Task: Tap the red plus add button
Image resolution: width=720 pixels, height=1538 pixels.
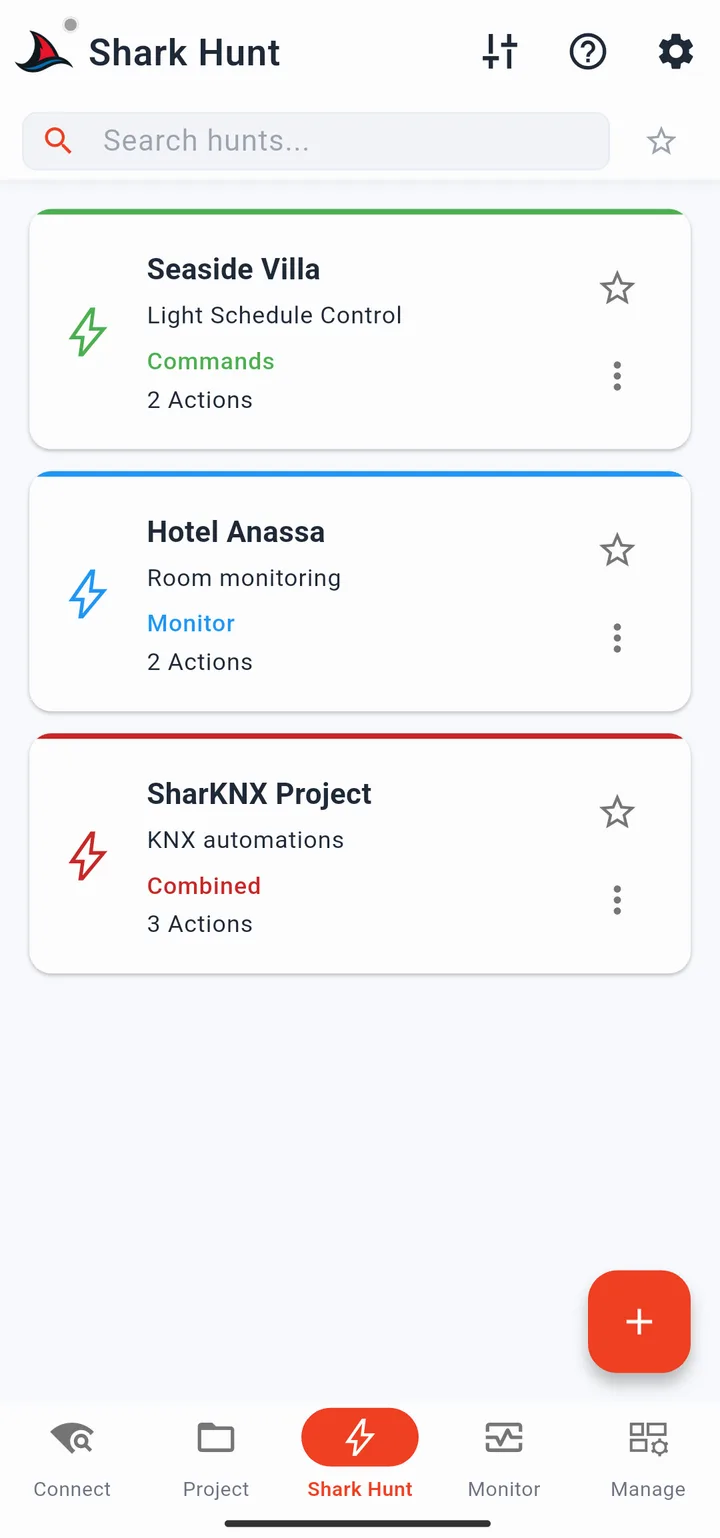Action: click(x=639, y=1321)
